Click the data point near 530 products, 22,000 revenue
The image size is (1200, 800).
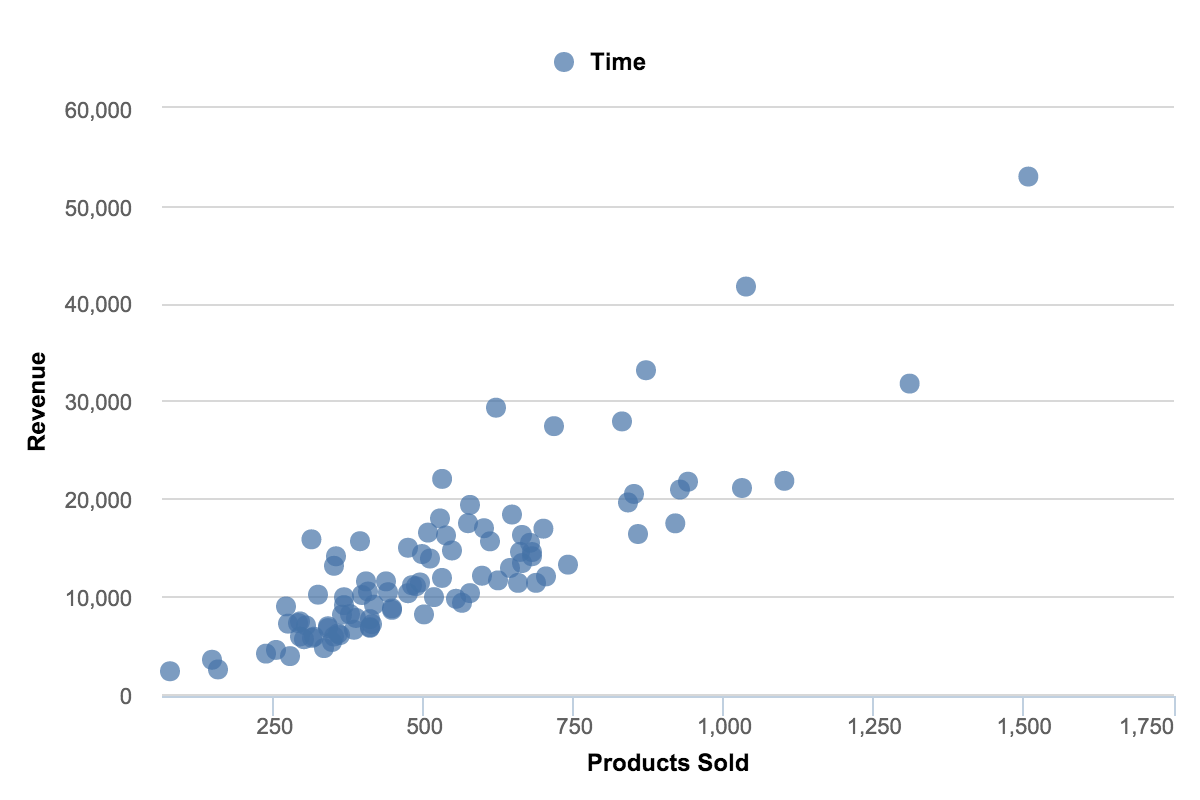click(442, 479)
